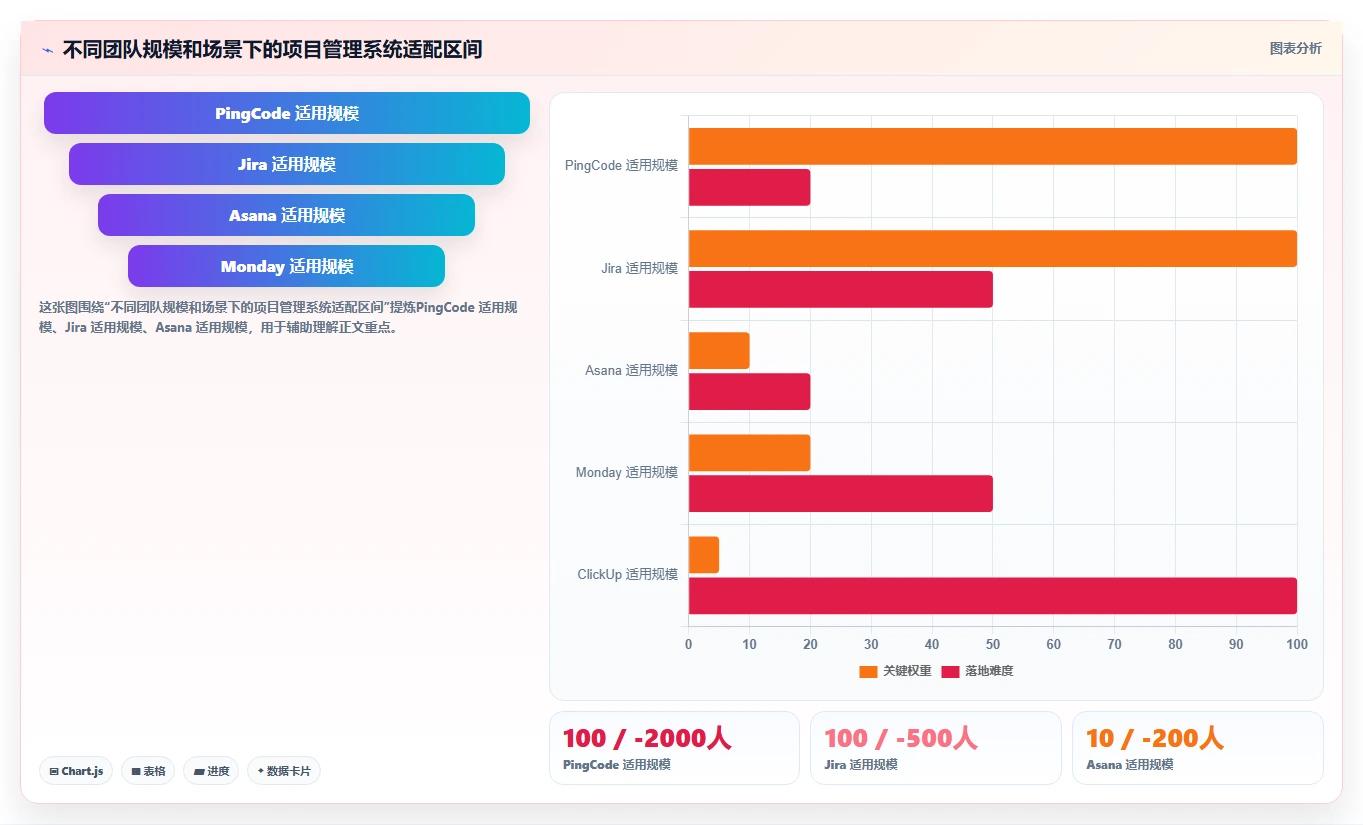The height and width of the screenshot is (825, 1363).
Task: Click the 100 / -2000人 data card value
Action: pyautogui.click(x=647, y=738)
